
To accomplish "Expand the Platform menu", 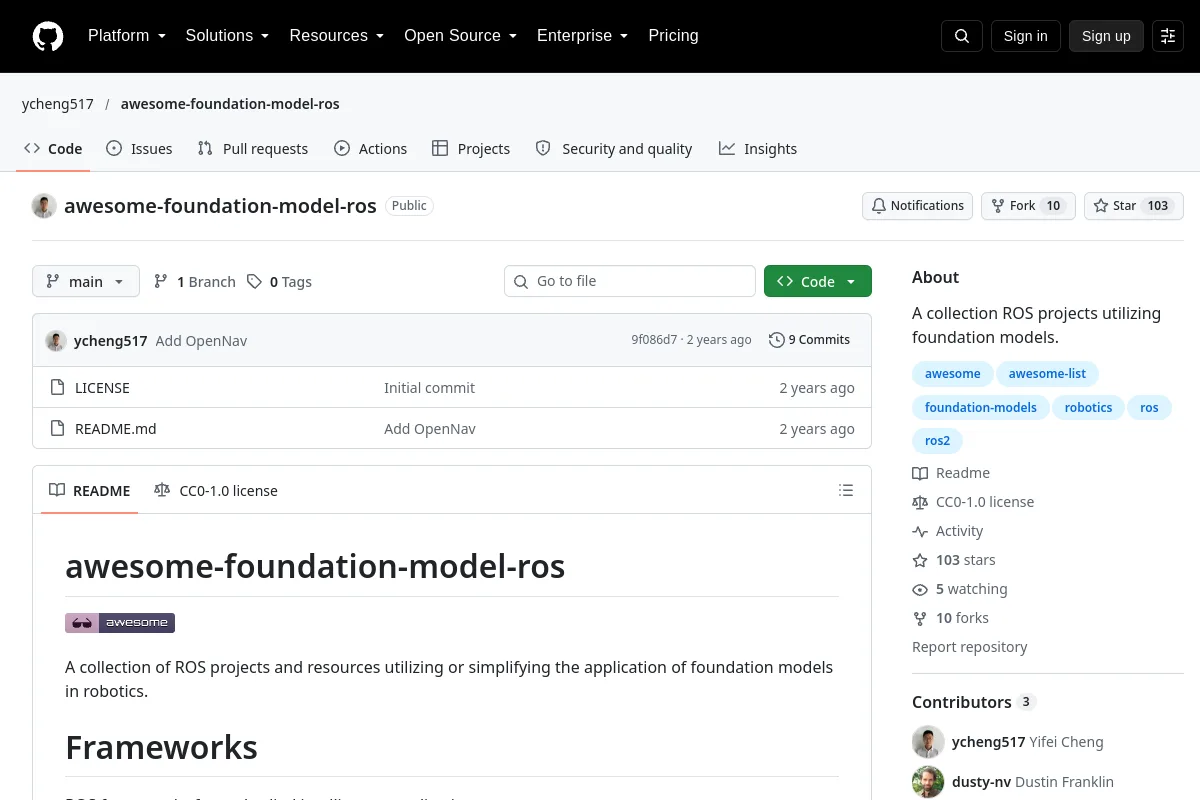I will (127, 36).
